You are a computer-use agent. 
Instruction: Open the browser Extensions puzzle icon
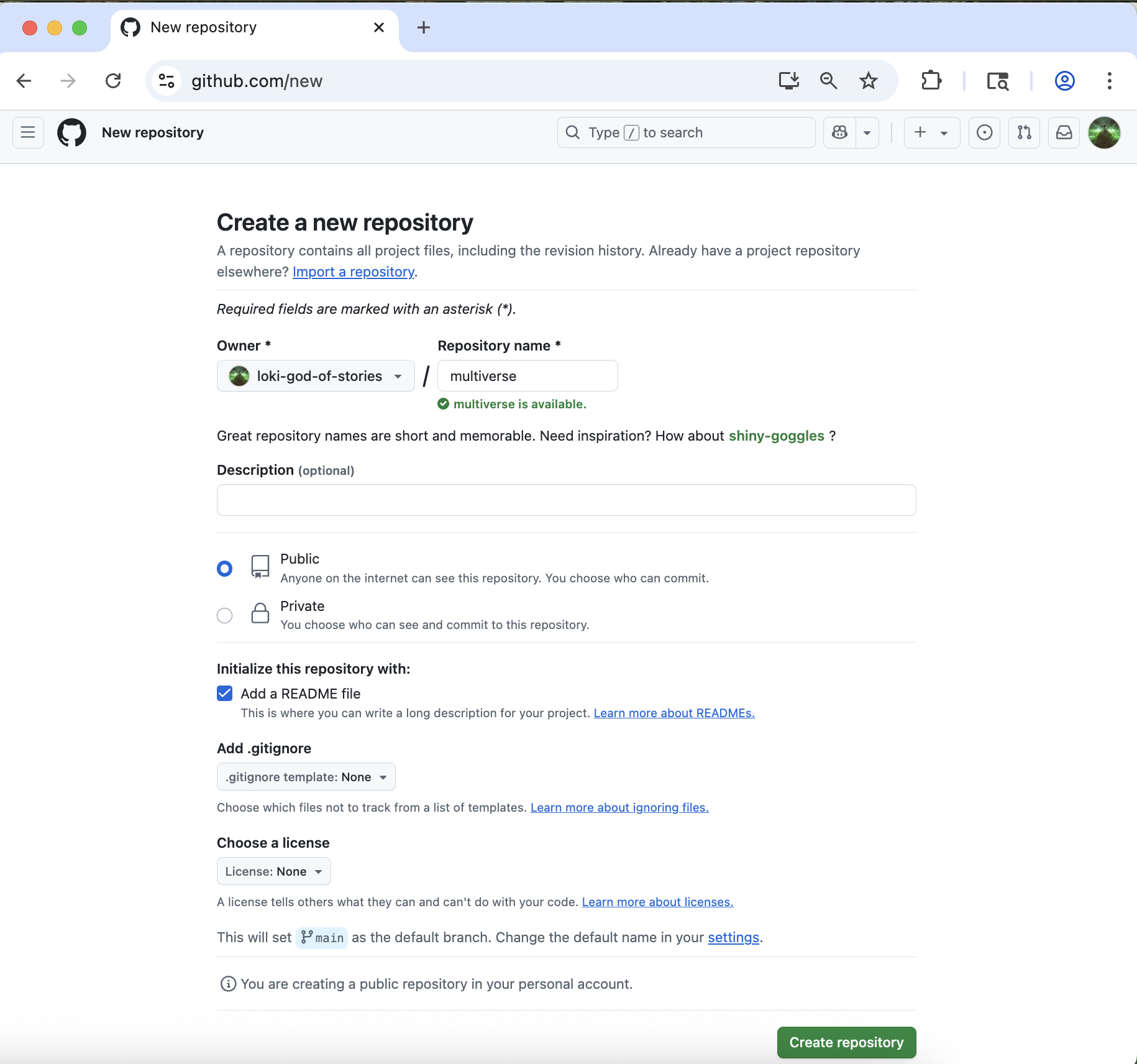click(x=931, y=81)
